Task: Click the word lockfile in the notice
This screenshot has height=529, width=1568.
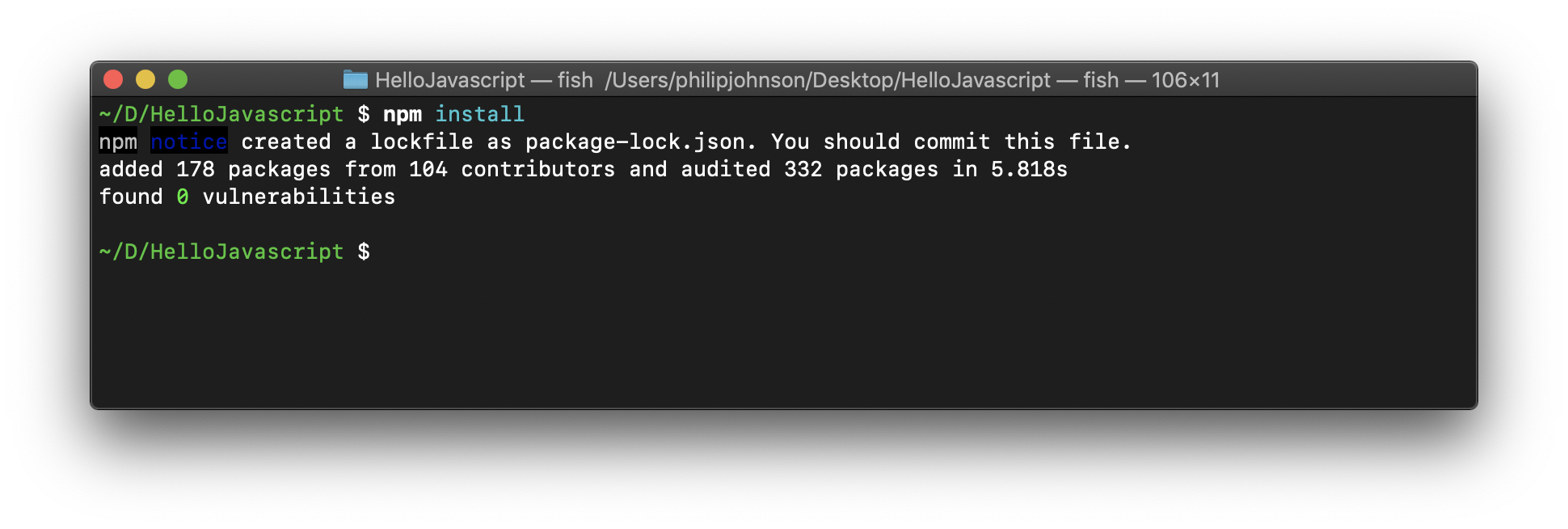Action: coord(421,142)
